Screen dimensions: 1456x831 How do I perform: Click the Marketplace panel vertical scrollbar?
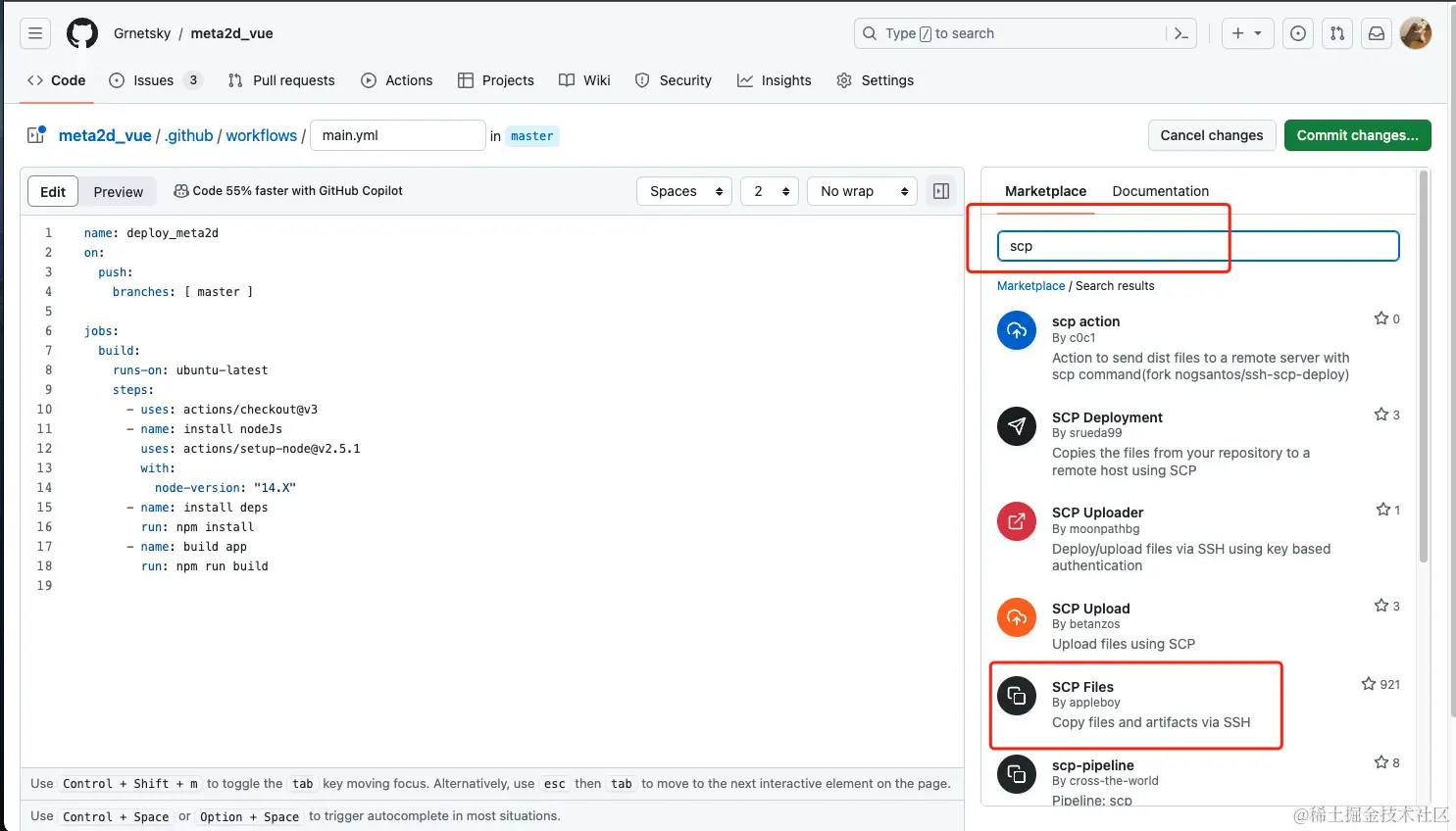pyautogui.click(x=1424, y=367)
